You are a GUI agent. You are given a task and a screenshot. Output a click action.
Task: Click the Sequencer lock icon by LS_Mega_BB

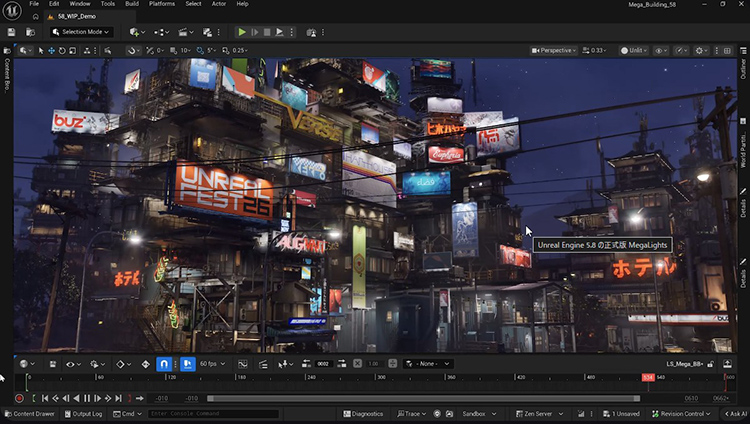(711, 364)
